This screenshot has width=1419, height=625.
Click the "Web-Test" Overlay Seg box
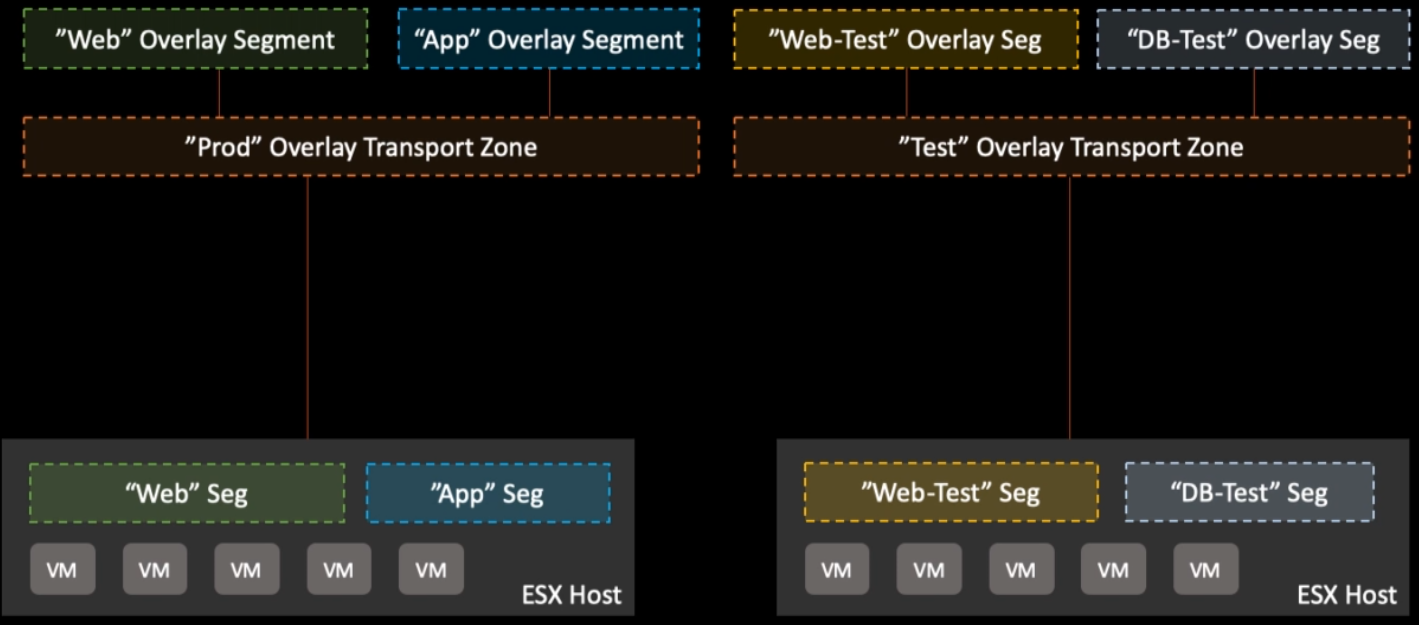[906, 40]
